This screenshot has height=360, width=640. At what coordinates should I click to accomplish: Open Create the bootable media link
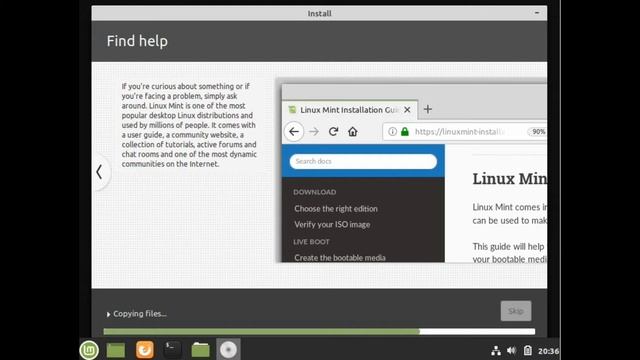340,258
